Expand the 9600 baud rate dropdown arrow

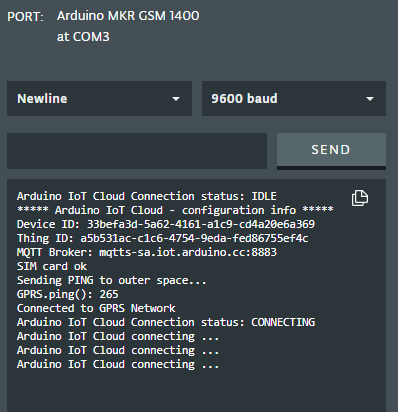click(370, 99)
